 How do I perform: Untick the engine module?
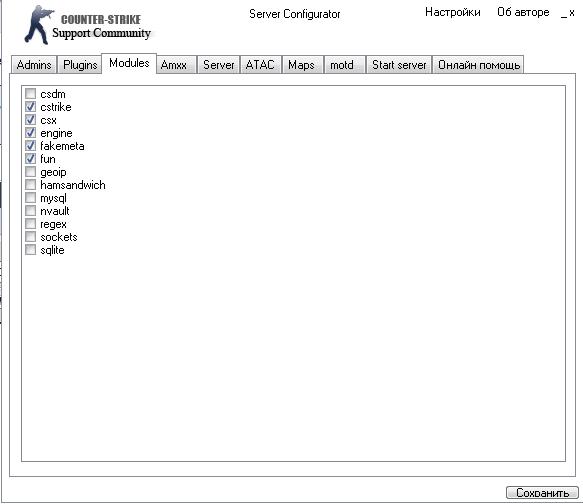[x=30, y=133]
